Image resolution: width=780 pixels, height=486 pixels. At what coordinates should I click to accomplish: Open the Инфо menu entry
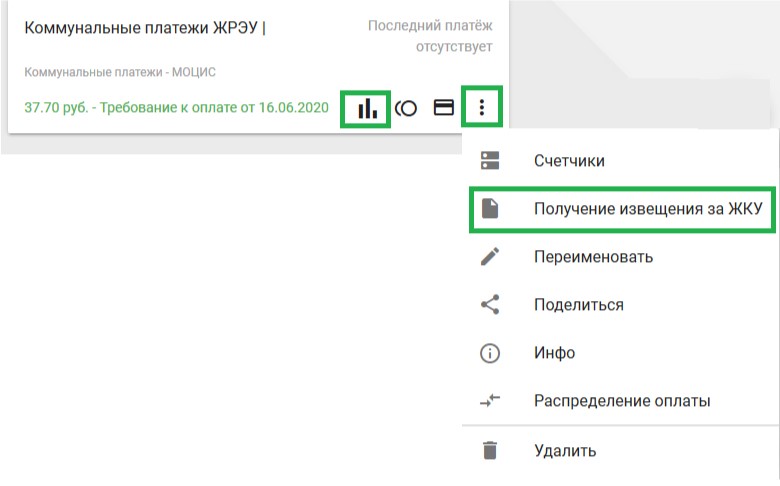(x=554, y=353)
